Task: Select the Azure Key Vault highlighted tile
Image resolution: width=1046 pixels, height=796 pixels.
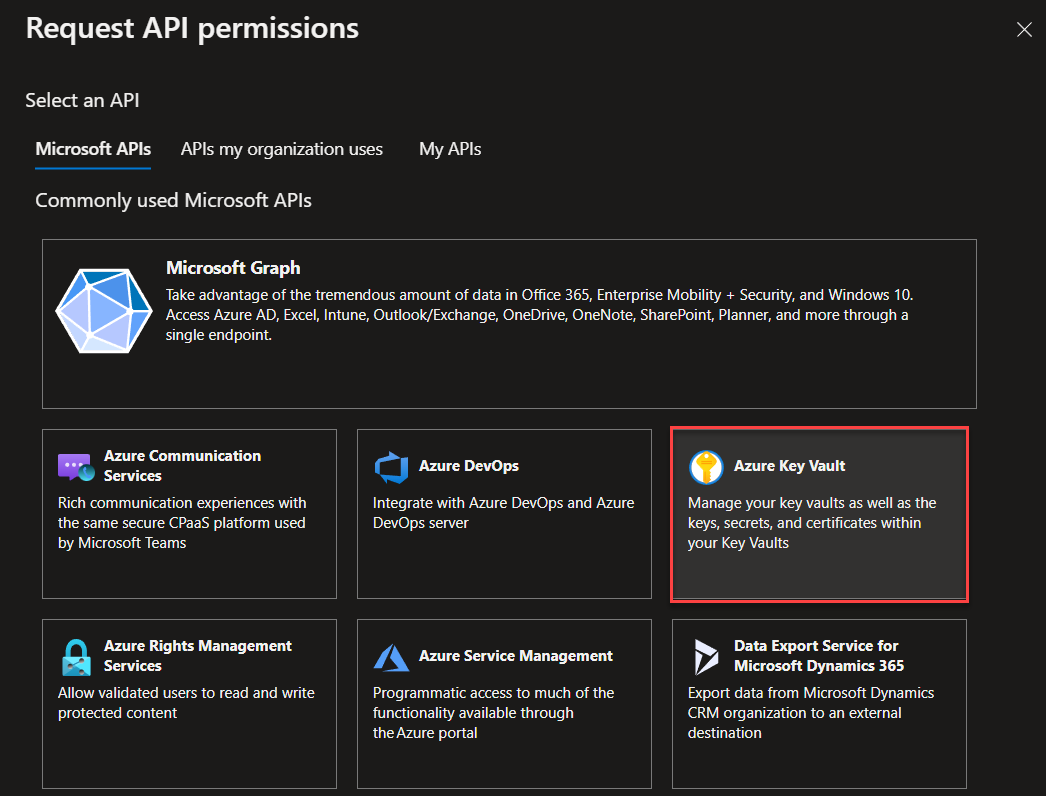Action: 818,514
